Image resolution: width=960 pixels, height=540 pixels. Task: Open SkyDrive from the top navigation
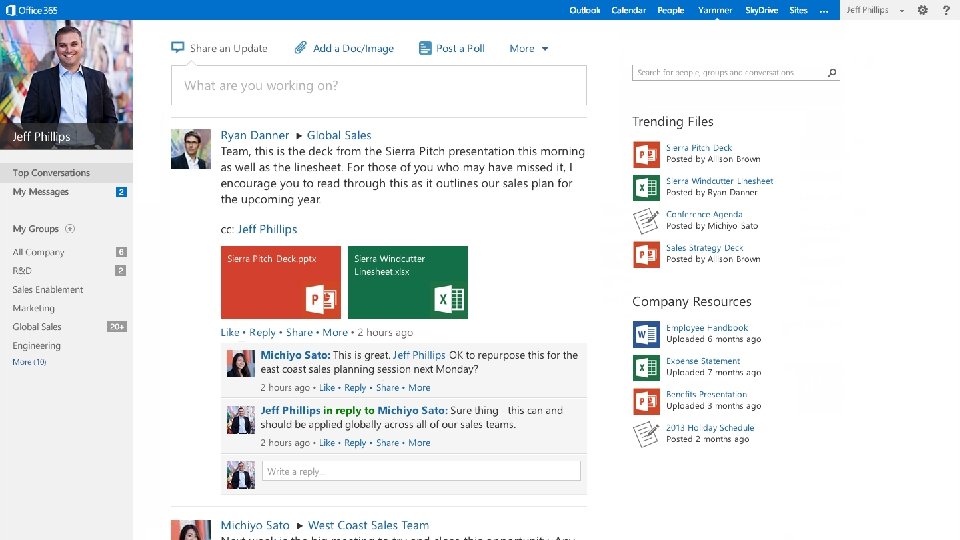pyautogui.click(x=762, y=10)
